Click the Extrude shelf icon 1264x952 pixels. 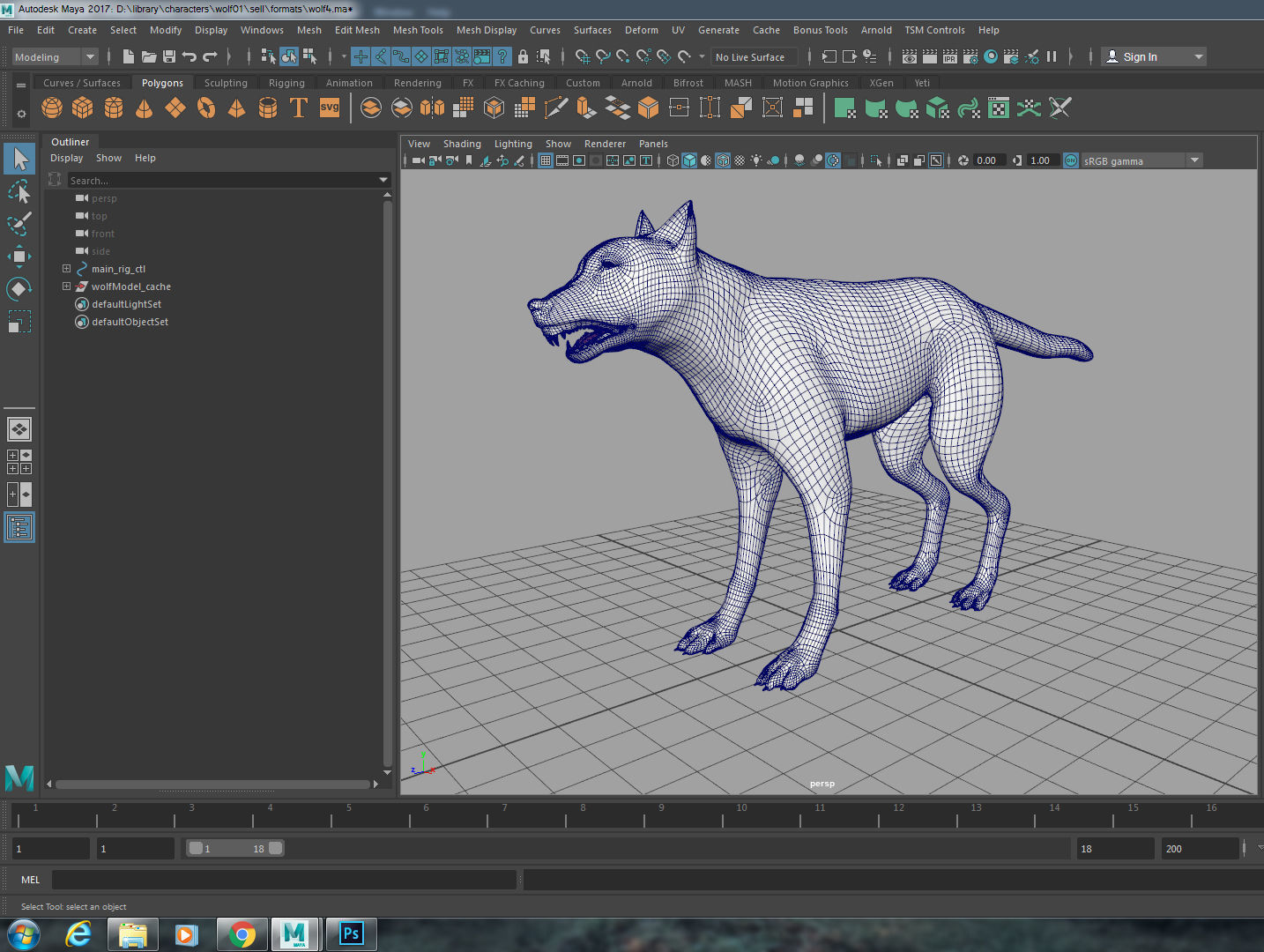click(x=586, y=108)
